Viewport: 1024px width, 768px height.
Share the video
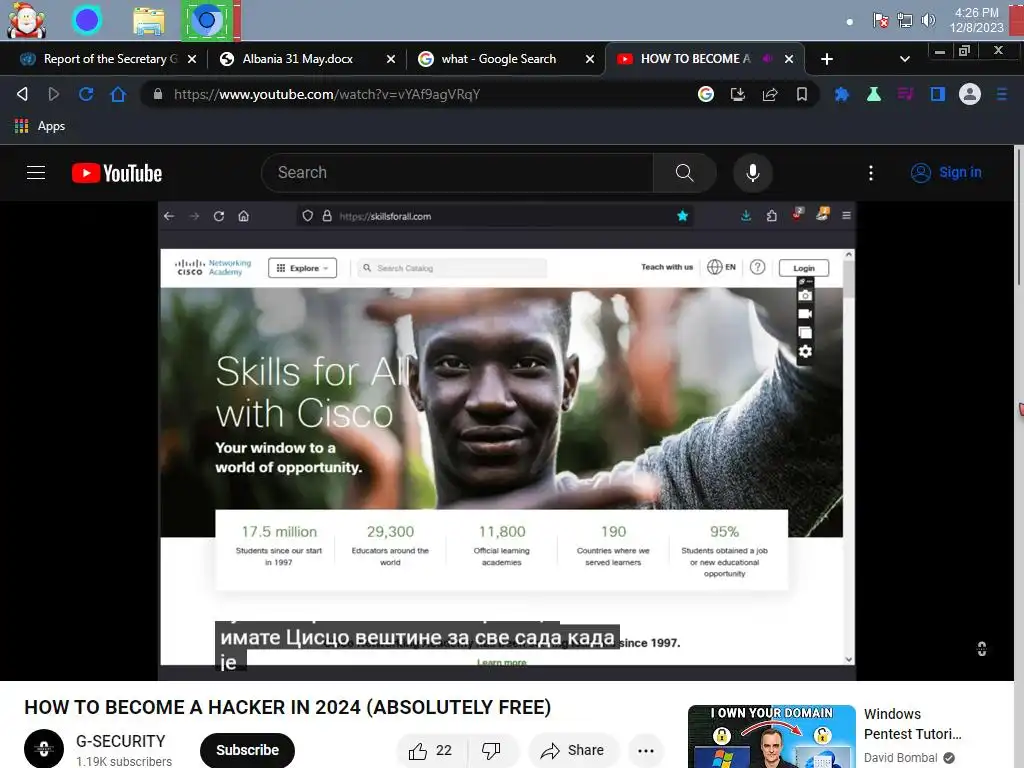pyautogui.click(x=572, y=750)
